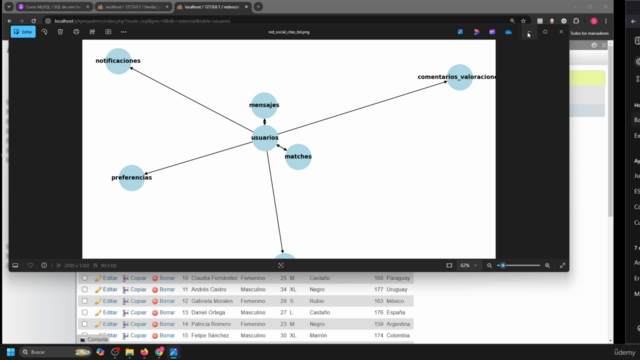Image resolution: width=640 pixels, height=360 pixels.
Task: Check the row checkbox for Claudia Fernández
Action: point(84,278)
